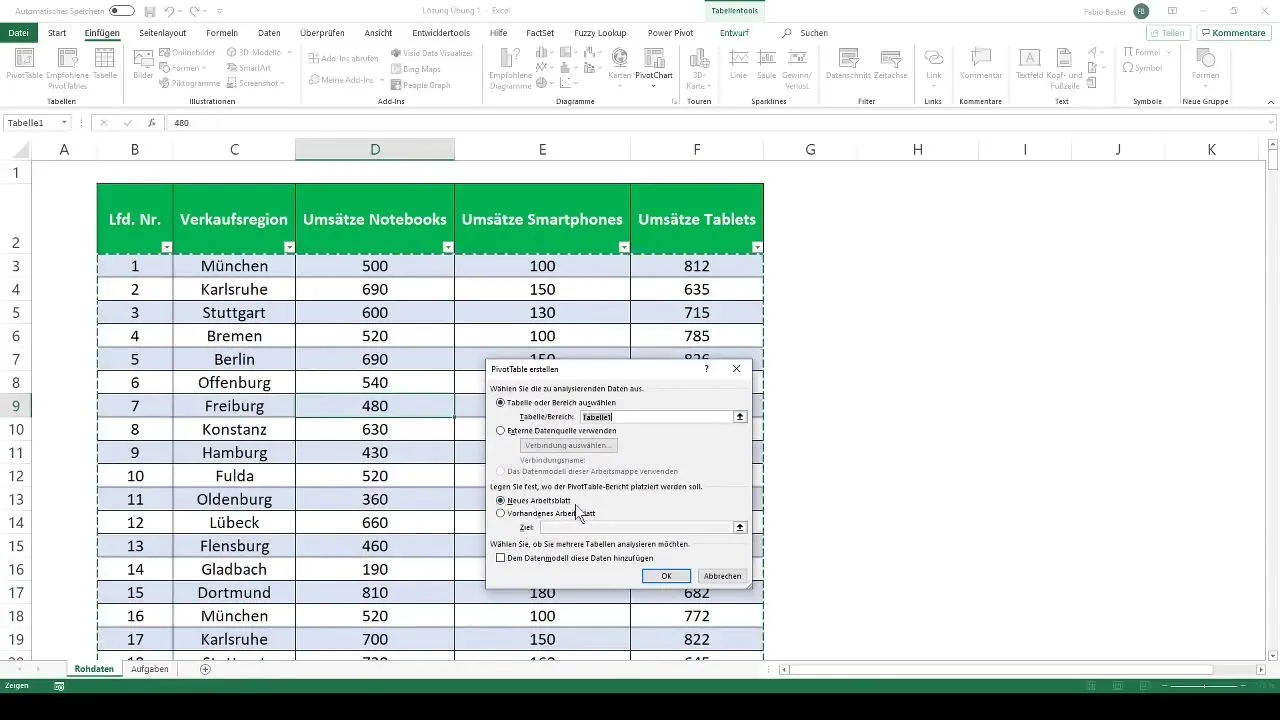This screenshot has height=720, width=1280.
Task: Select 'Tabelle oder Bereich auswählen' radio button
Action: (501, 402)
